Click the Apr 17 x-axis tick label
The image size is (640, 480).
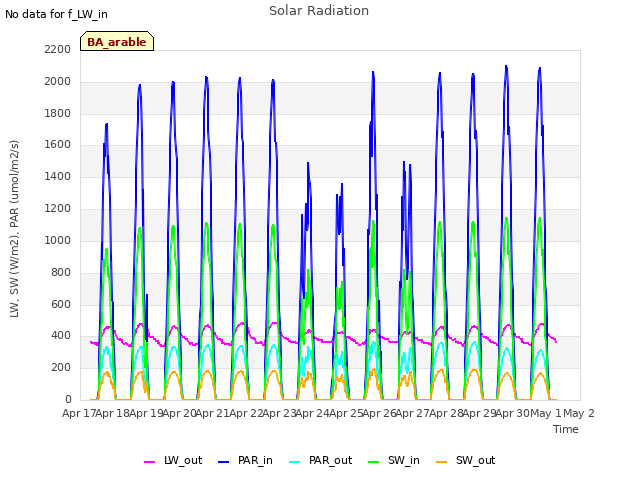pos(79,413)
